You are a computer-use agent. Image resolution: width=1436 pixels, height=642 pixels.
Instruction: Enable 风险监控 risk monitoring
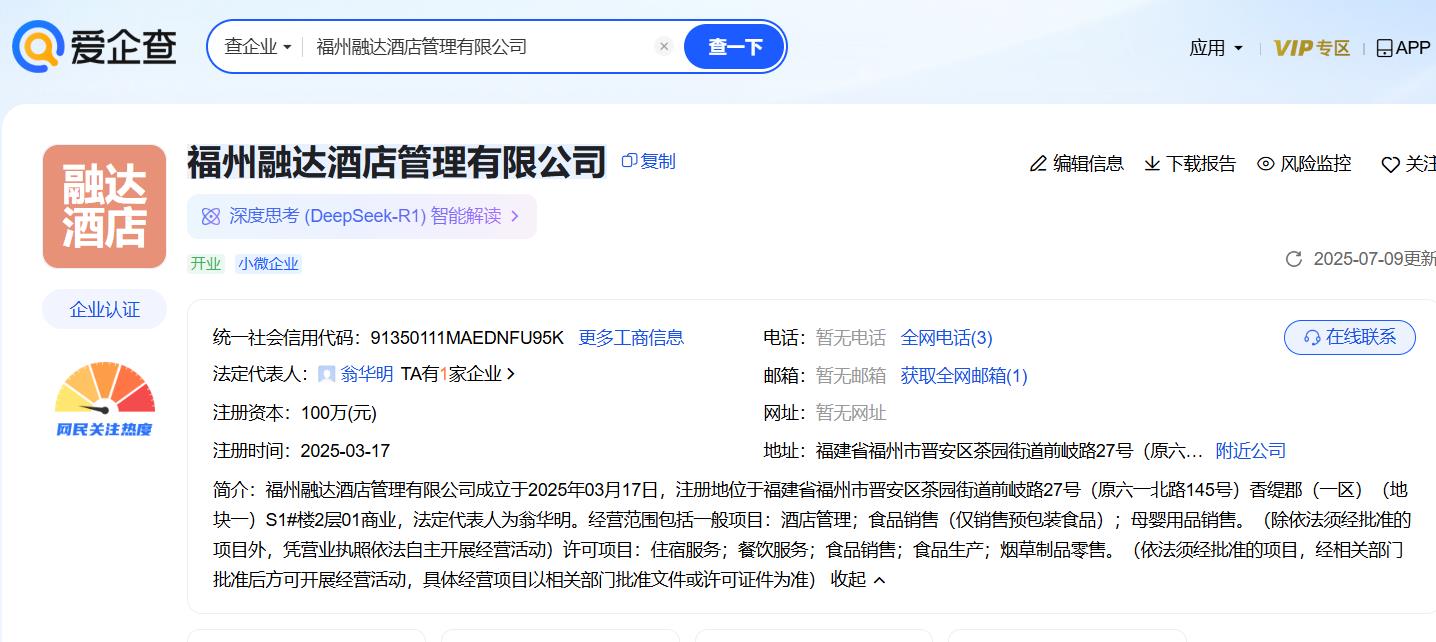[x=1304, y=163]
